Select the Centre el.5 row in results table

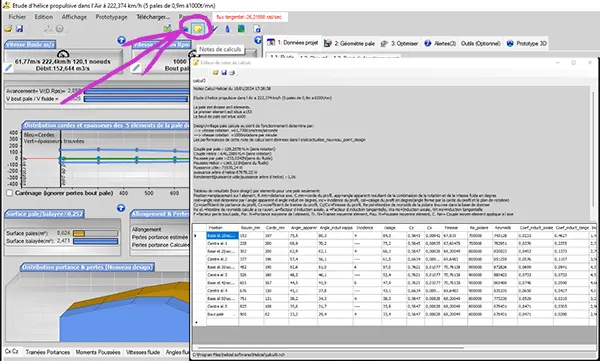(394, 306)
